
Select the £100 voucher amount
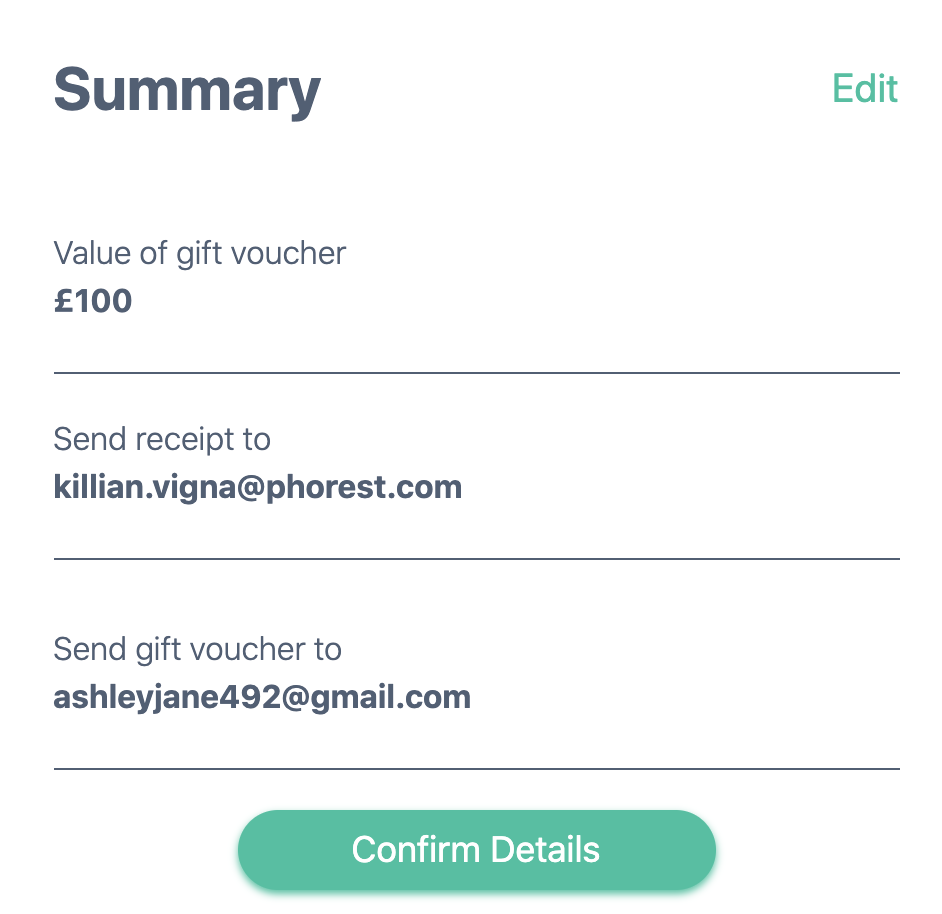pyautogui.click(x=93, y=300)
